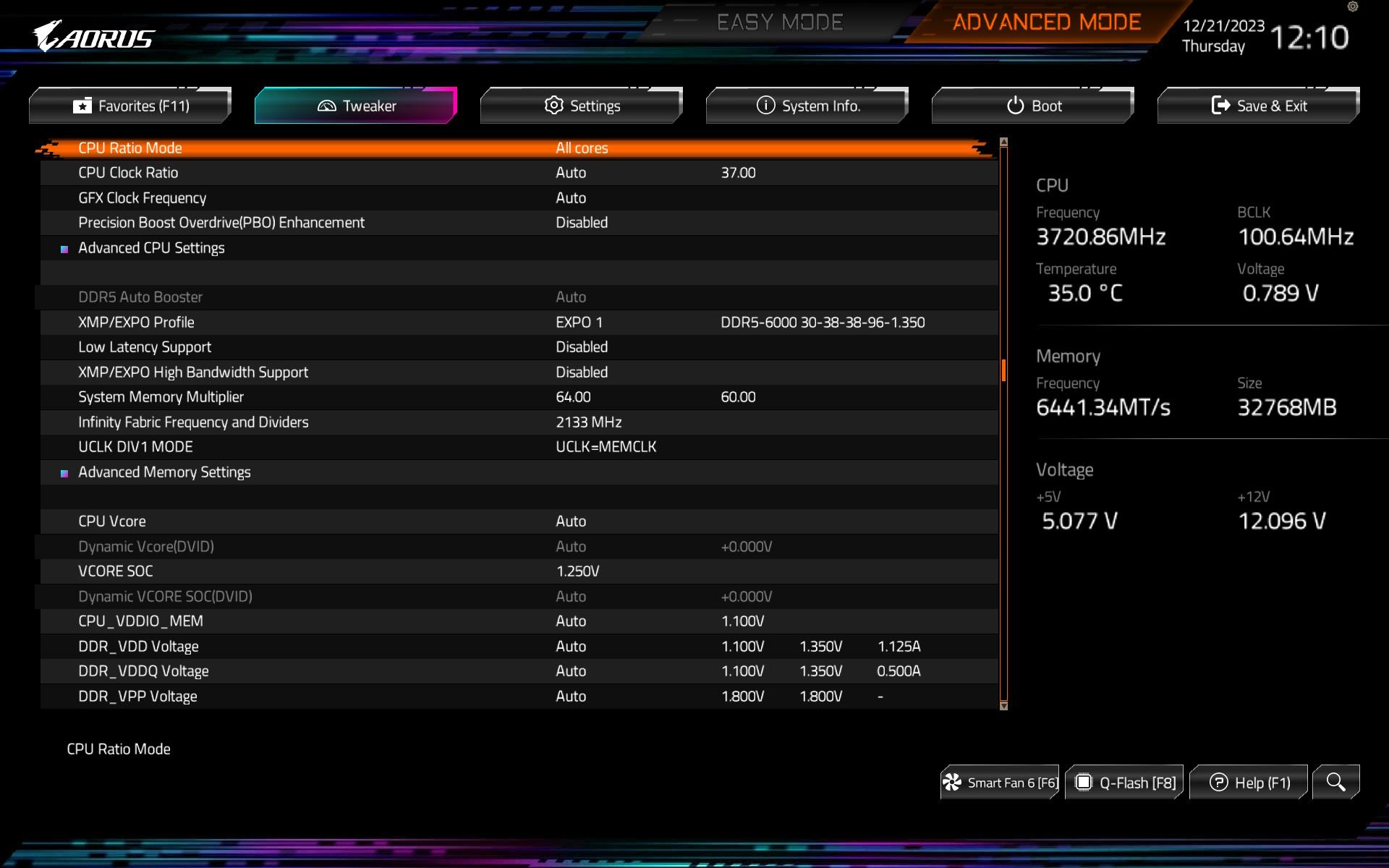Expand Advanced CPU Settings submenu
The height and width of the screenshot is (868, 1389).
click(x=151, y=248)
